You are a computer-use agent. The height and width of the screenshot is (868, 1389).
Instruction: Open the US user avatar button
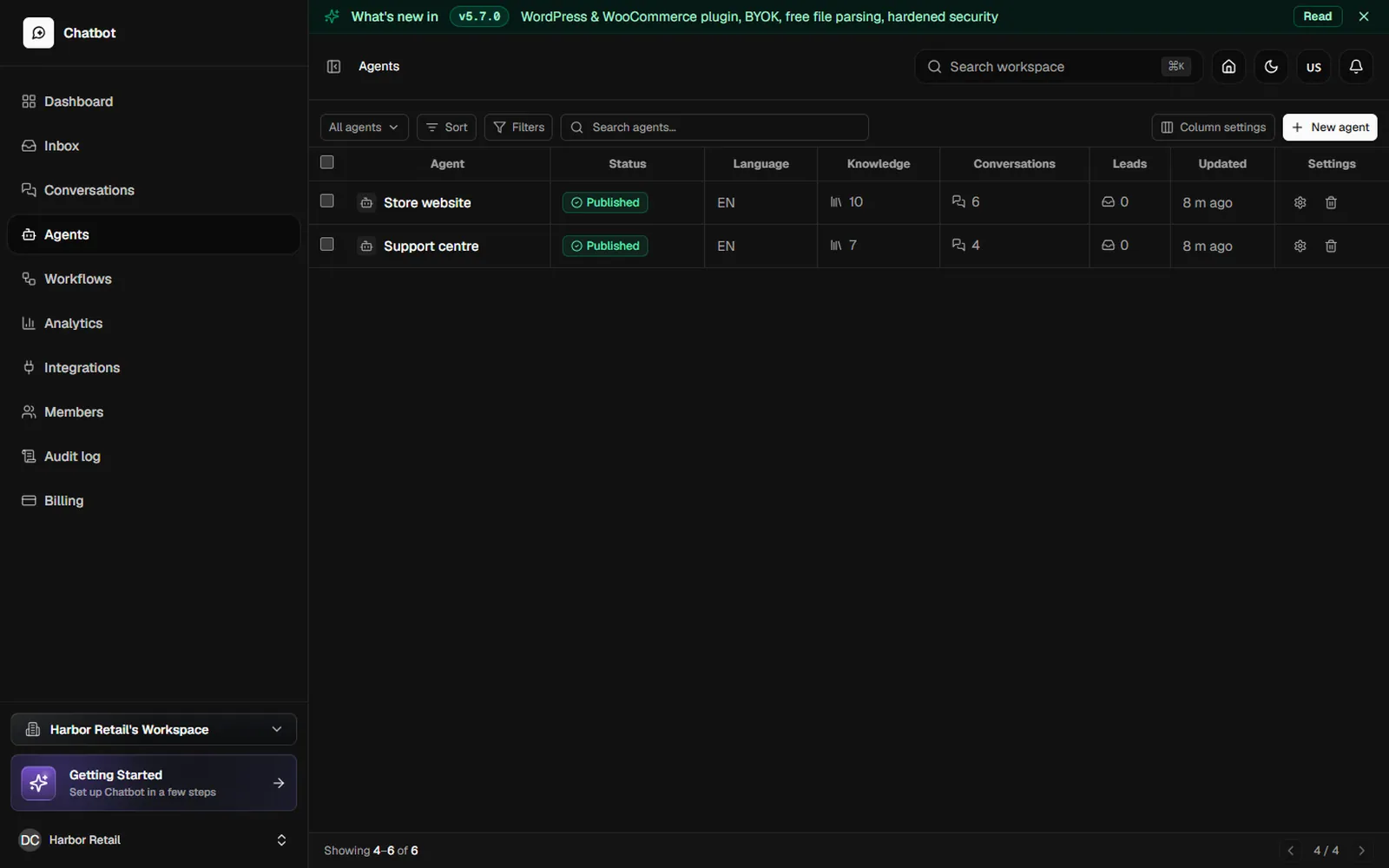(1313, 67)
